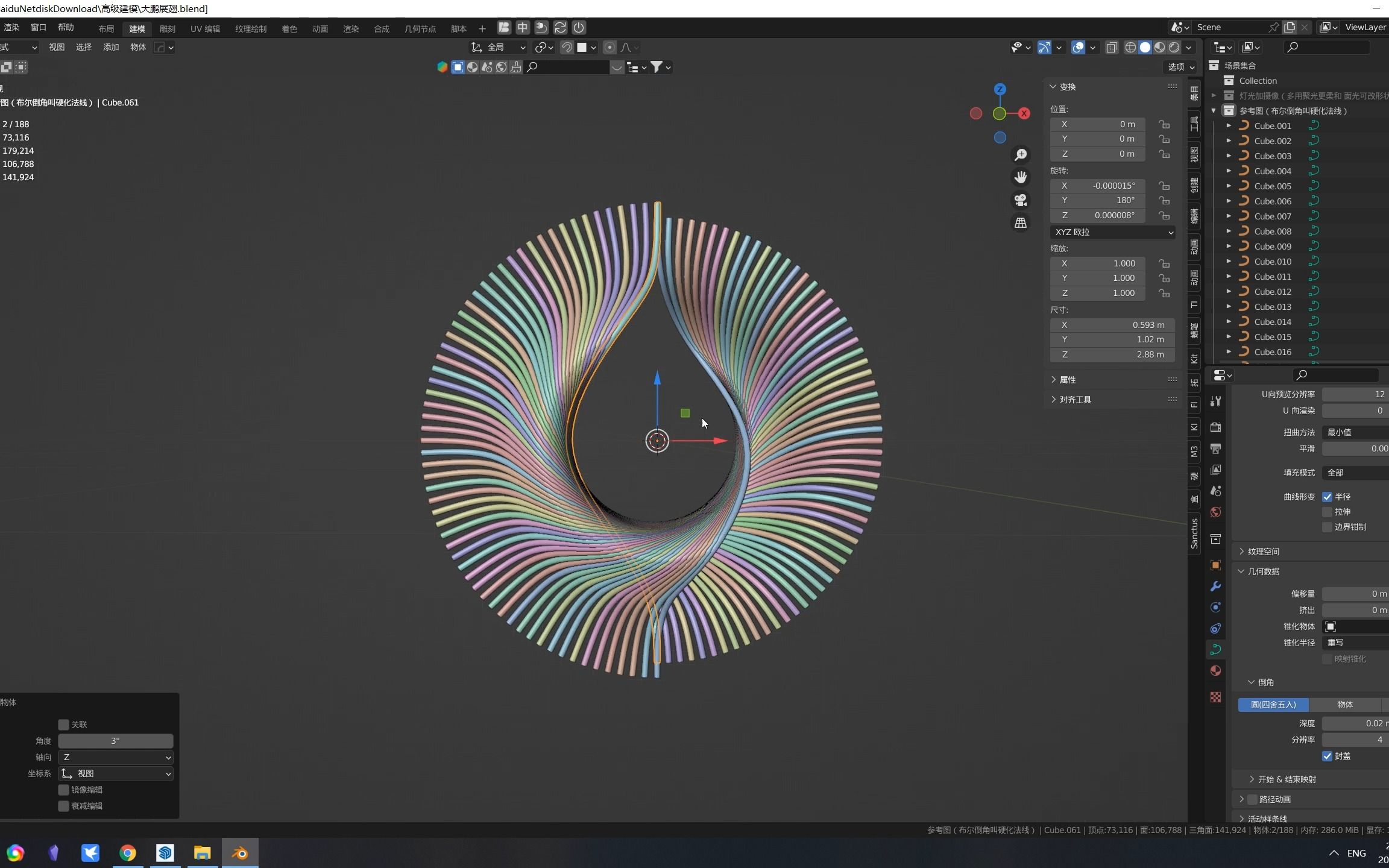1389x868 pixels.
Task: Open the Texture properties checker icon
Action: 1216,697
